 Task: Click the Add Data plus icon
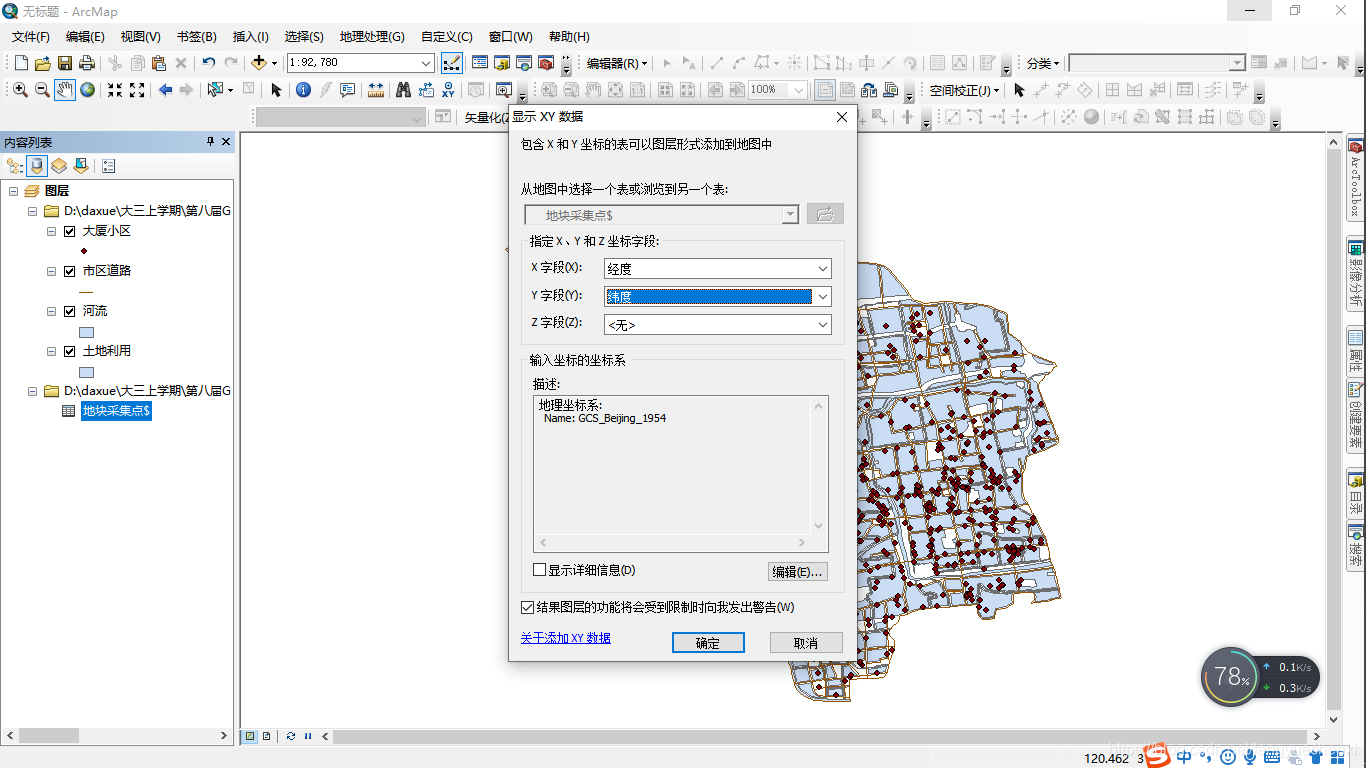tap(259, 63)
